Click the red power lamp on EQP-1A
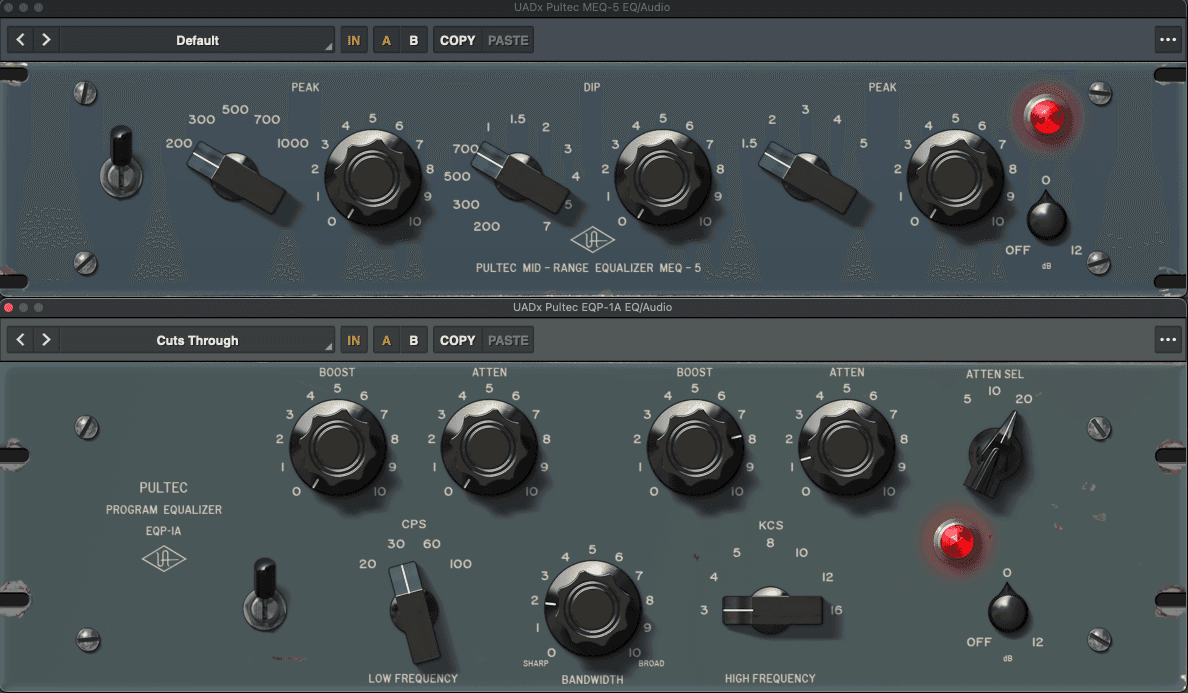The width and height of the screenshot is (1188, 693). (955, 542)
